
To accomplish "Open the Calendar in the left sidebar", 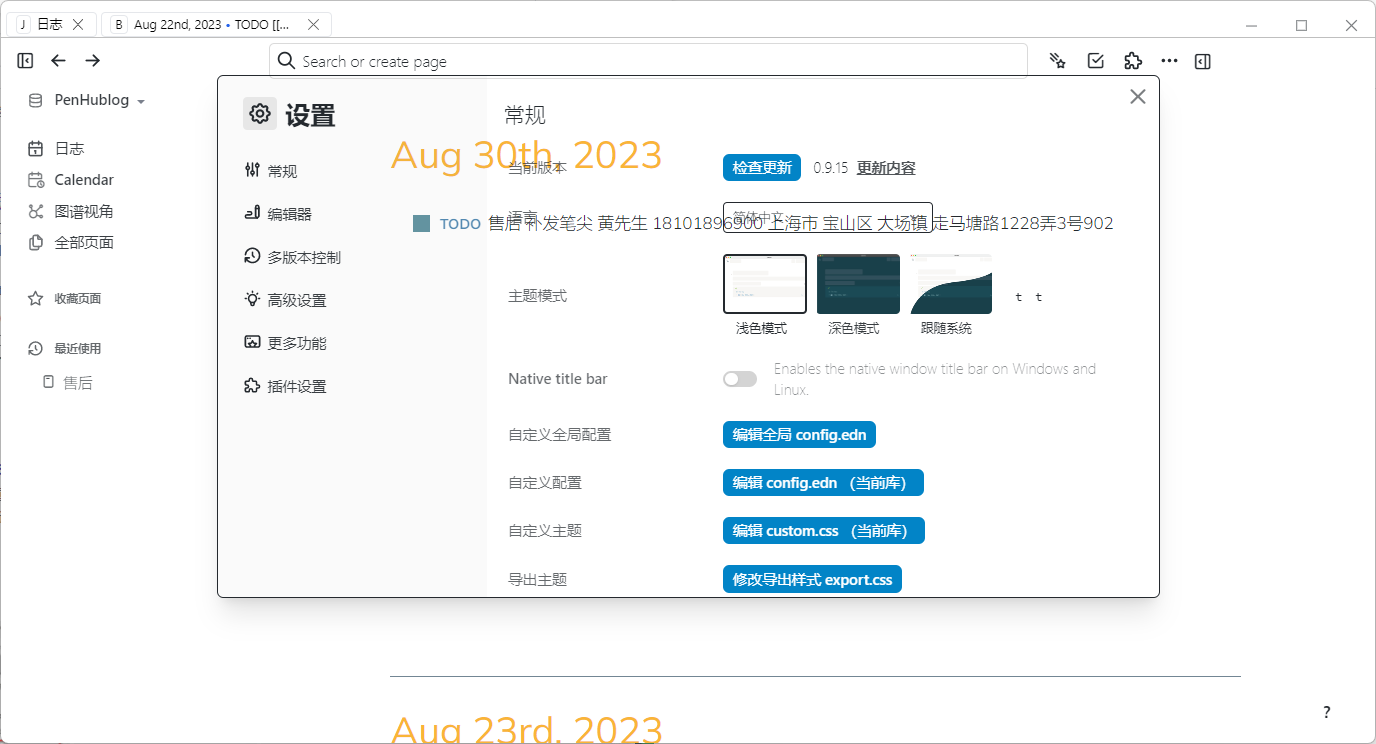I will coord(83,179).
